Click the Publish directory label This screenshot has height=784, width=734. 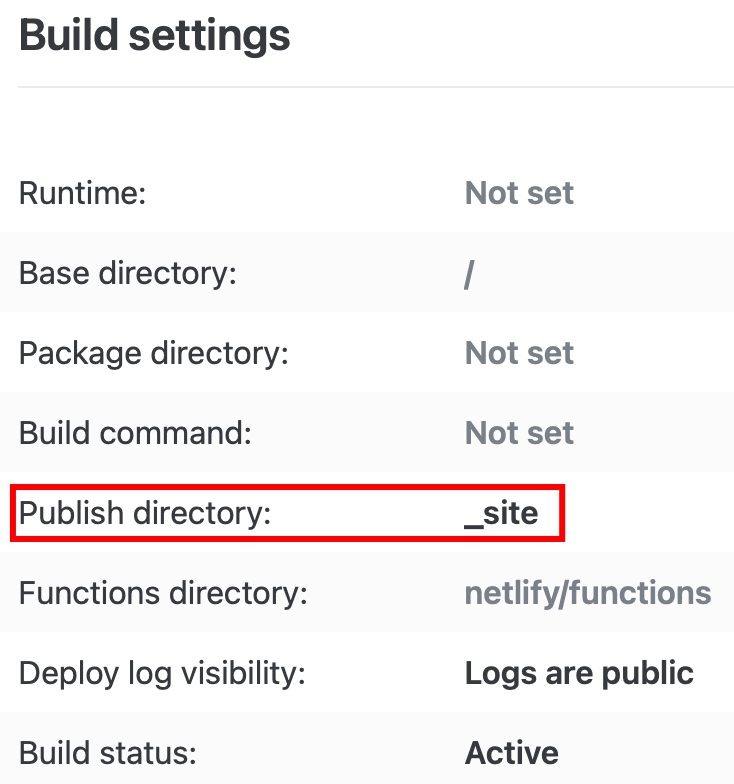(x=145, y=513)
